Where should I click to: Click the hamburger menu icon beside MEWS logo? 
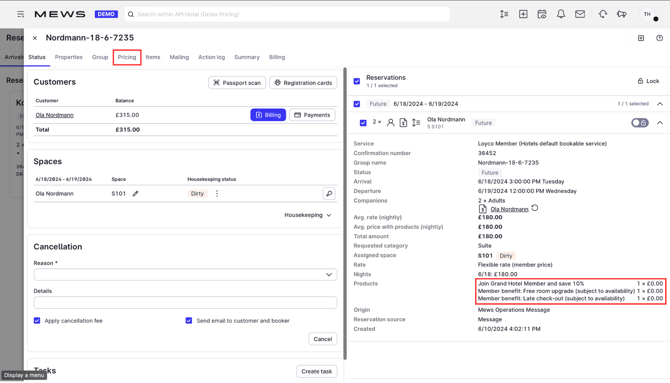point(21,14)
